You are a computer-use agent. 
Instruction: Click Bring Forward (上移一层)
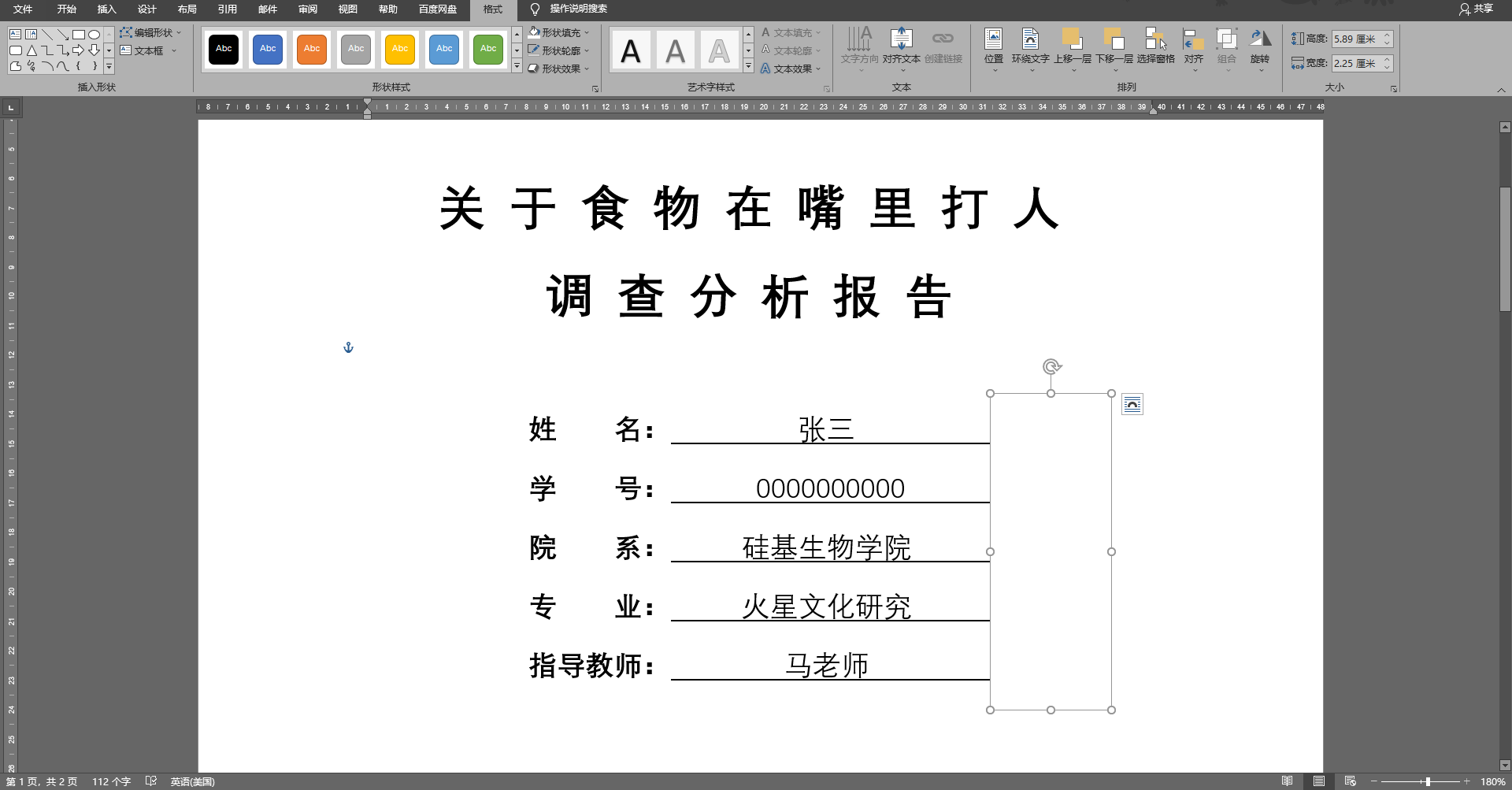click(1073, 50)
